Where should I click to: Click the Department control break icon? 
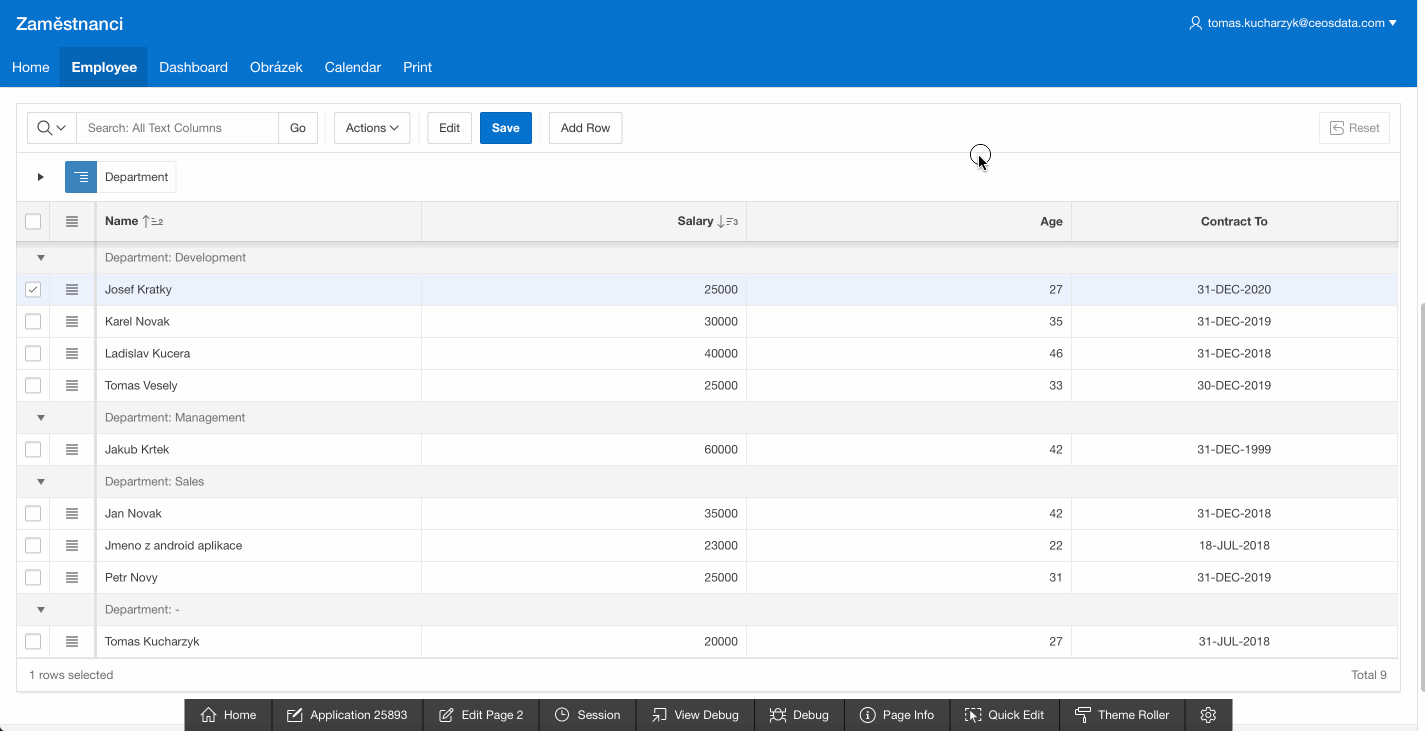tap(81, 177)
